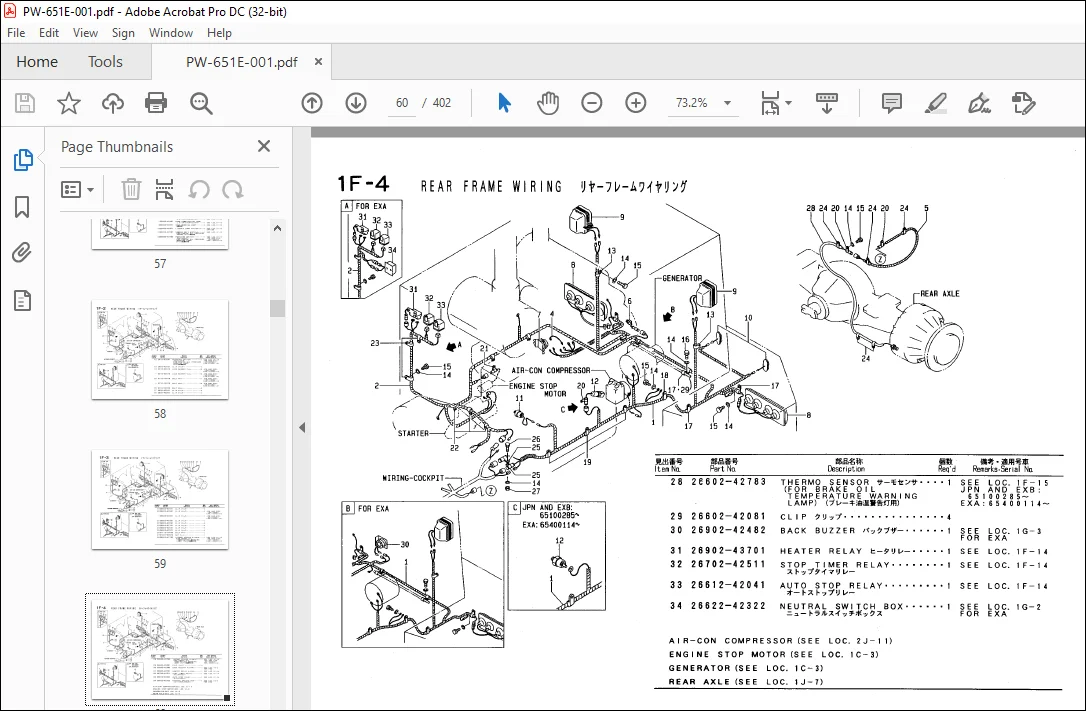The image size is (1086, 711).
Task: Open the Bookmarks sidebar panel
Action: click(22, 207)
